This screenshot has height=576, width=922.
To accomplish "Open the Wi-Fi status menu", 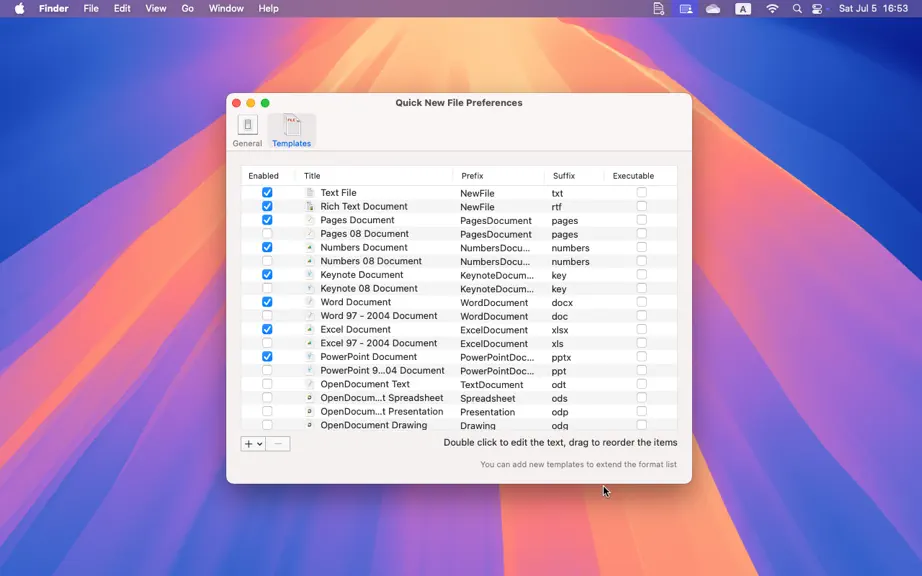I will click(772, 8).
